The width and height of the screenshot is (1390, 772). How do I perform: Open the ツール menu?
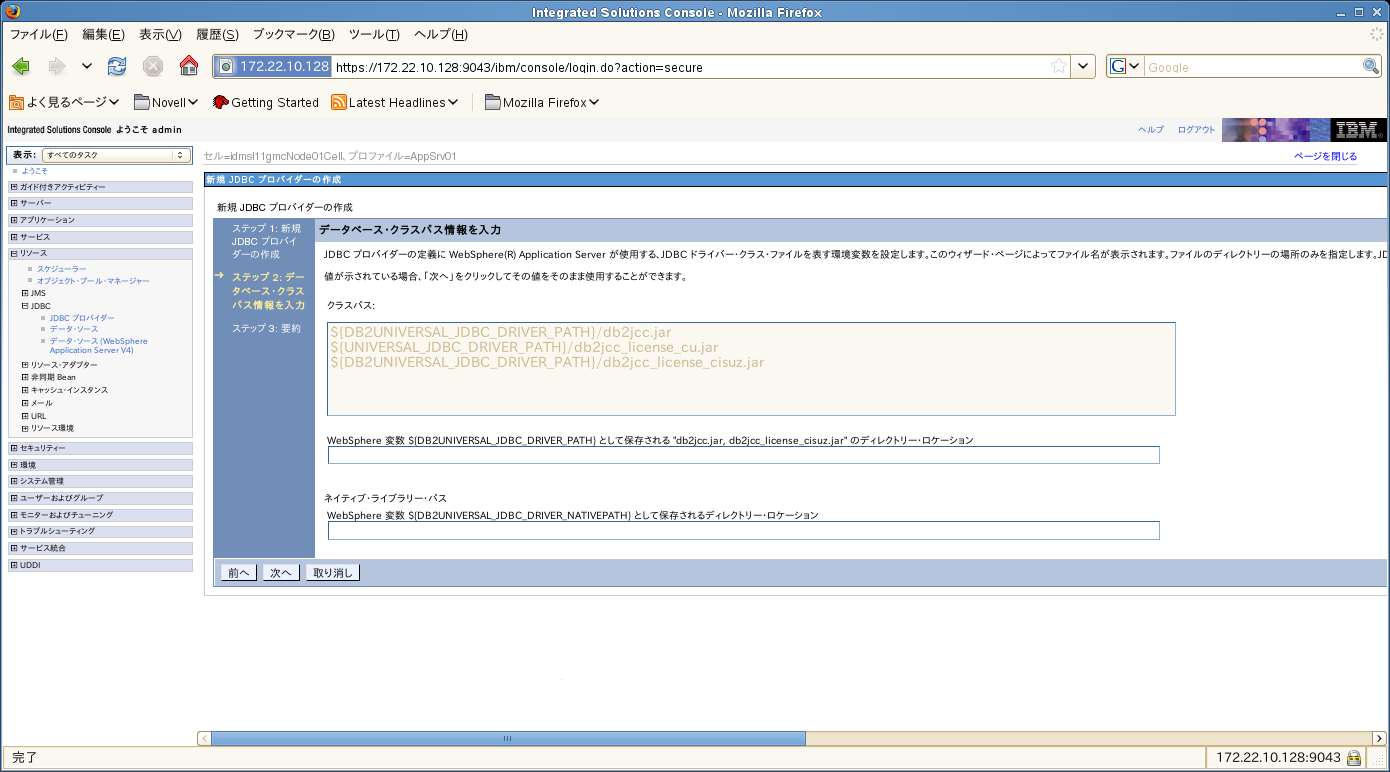point(373,34)
